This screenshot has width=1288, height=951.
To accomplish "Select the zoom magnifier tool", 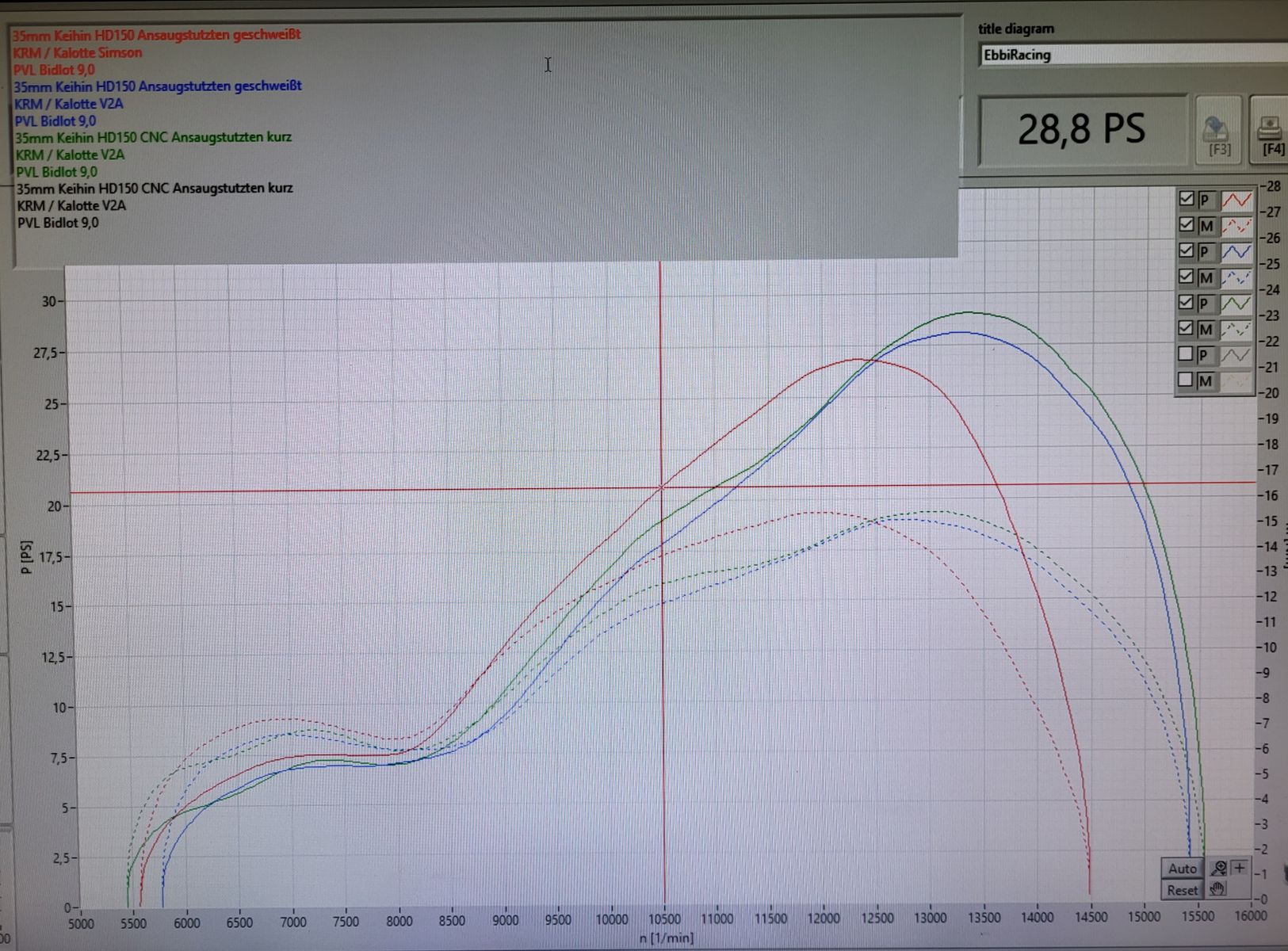I will point(1218,869).
